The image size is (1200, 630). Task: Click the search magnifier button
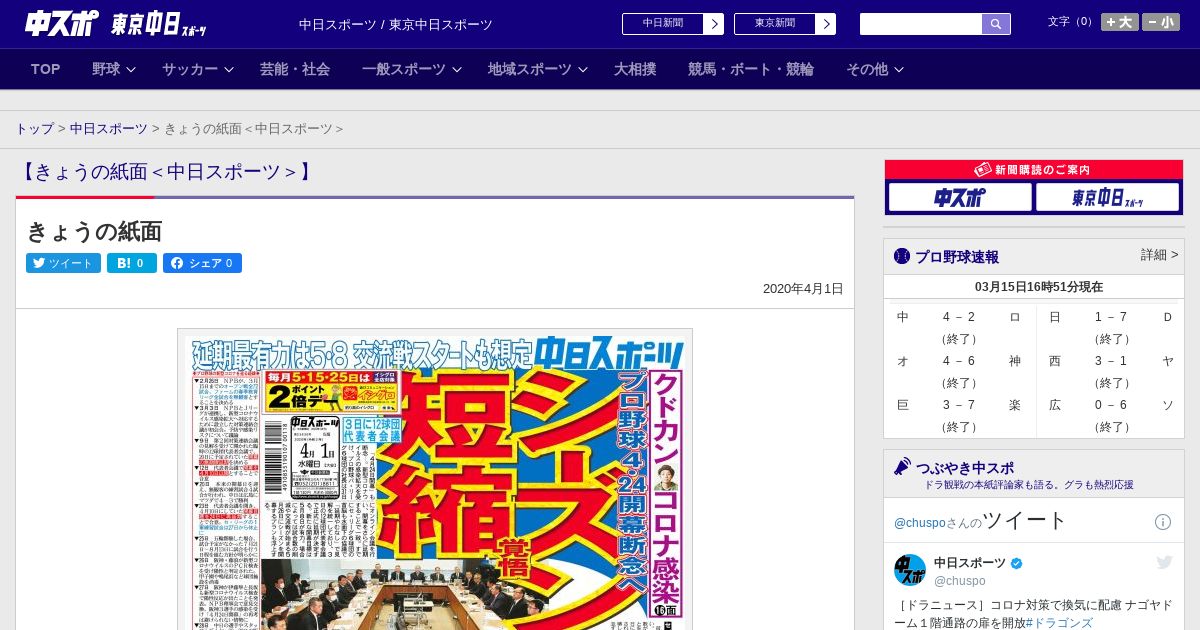[995, 24]
